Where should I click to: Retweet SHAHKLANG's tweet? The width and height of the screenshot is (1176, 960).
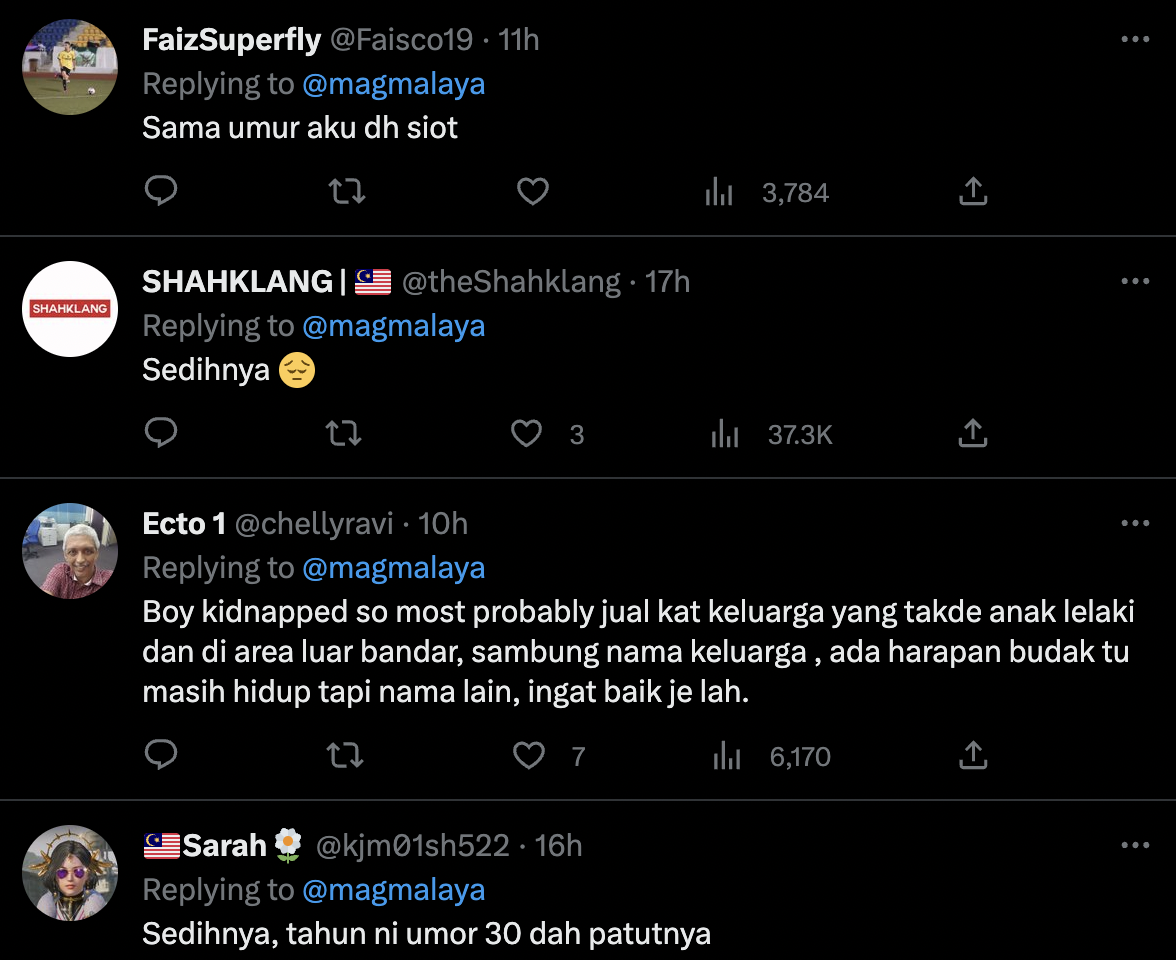(344, 433)
